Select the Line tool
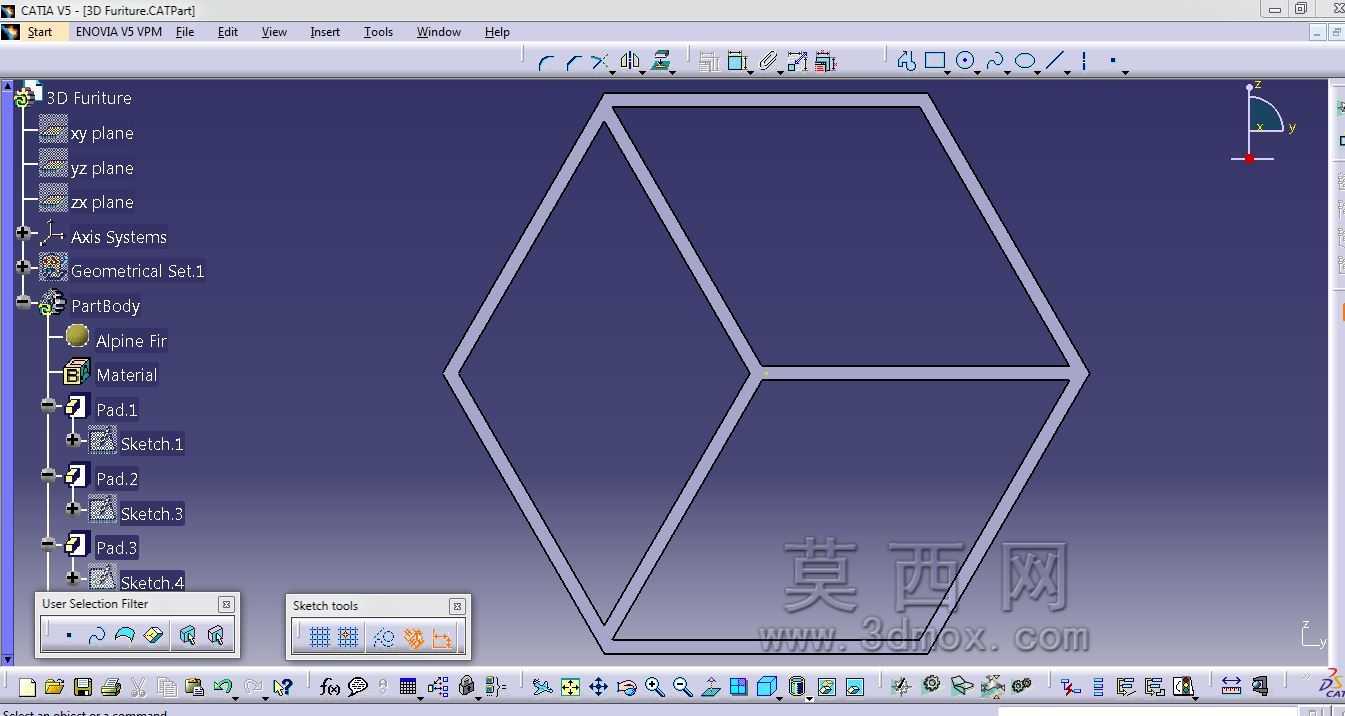Screen dimensions: 1345x716 pyautogui.click(x=1055, y=61)
